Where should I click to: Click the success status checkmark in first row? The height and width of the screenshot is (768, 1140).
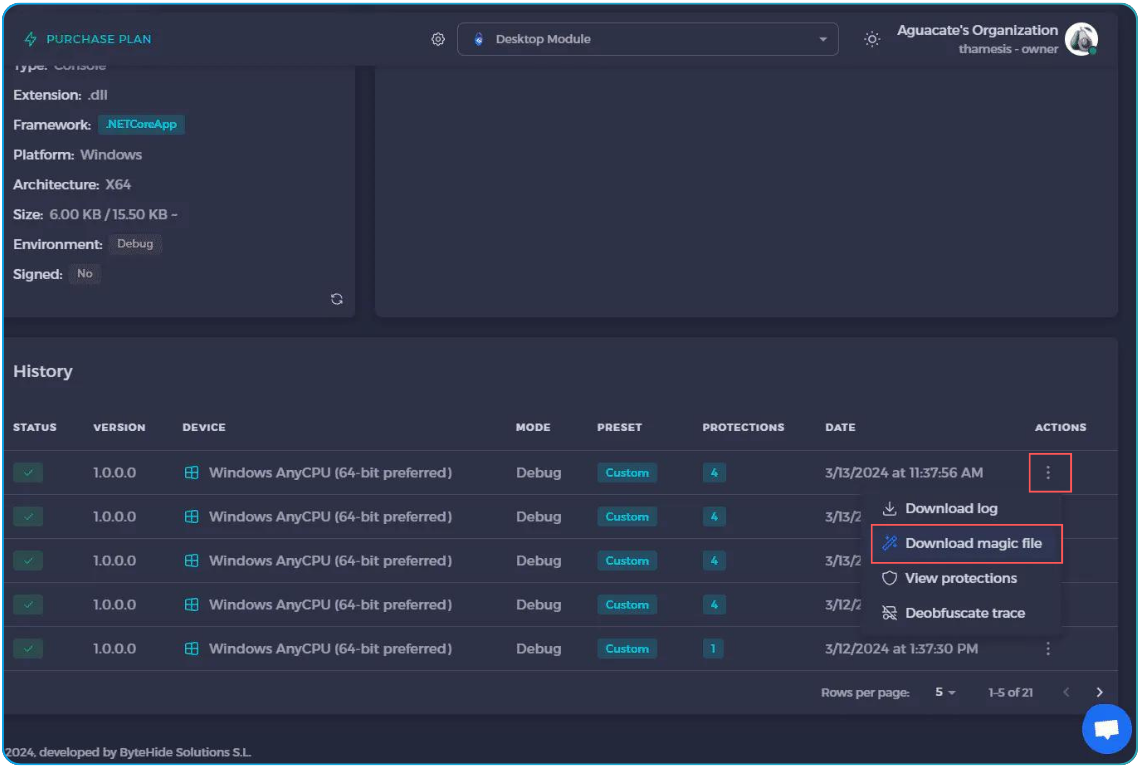tap(28, 473)
